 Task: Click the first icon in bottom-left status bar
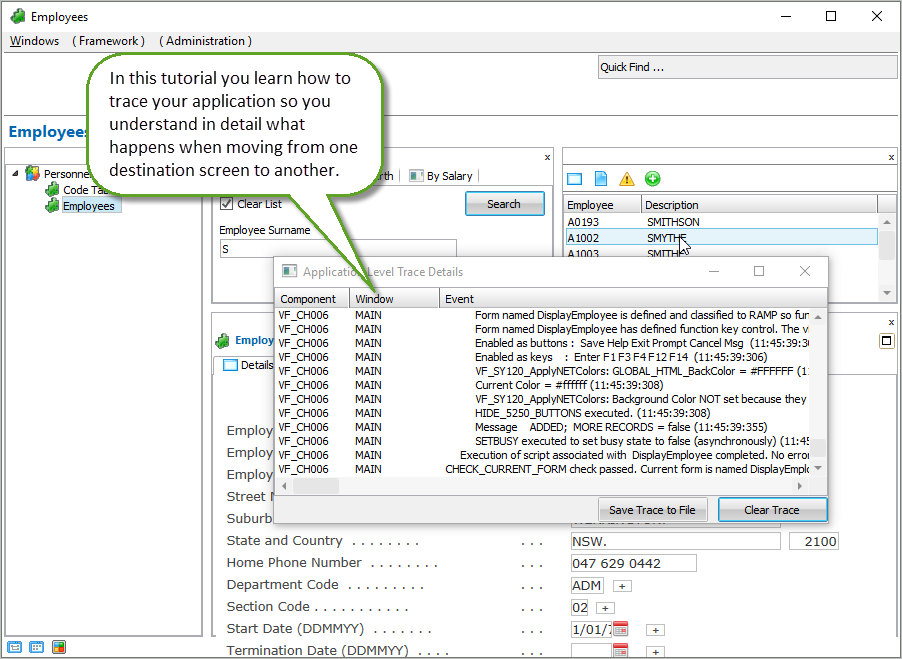pos(15,647)
